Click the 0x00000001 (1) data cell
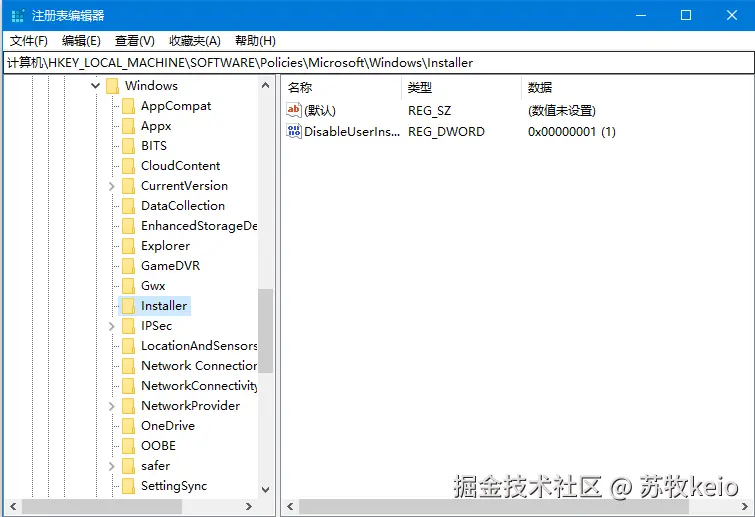Image resolution: width=755 pixels, height=517 pixels. 572,131
